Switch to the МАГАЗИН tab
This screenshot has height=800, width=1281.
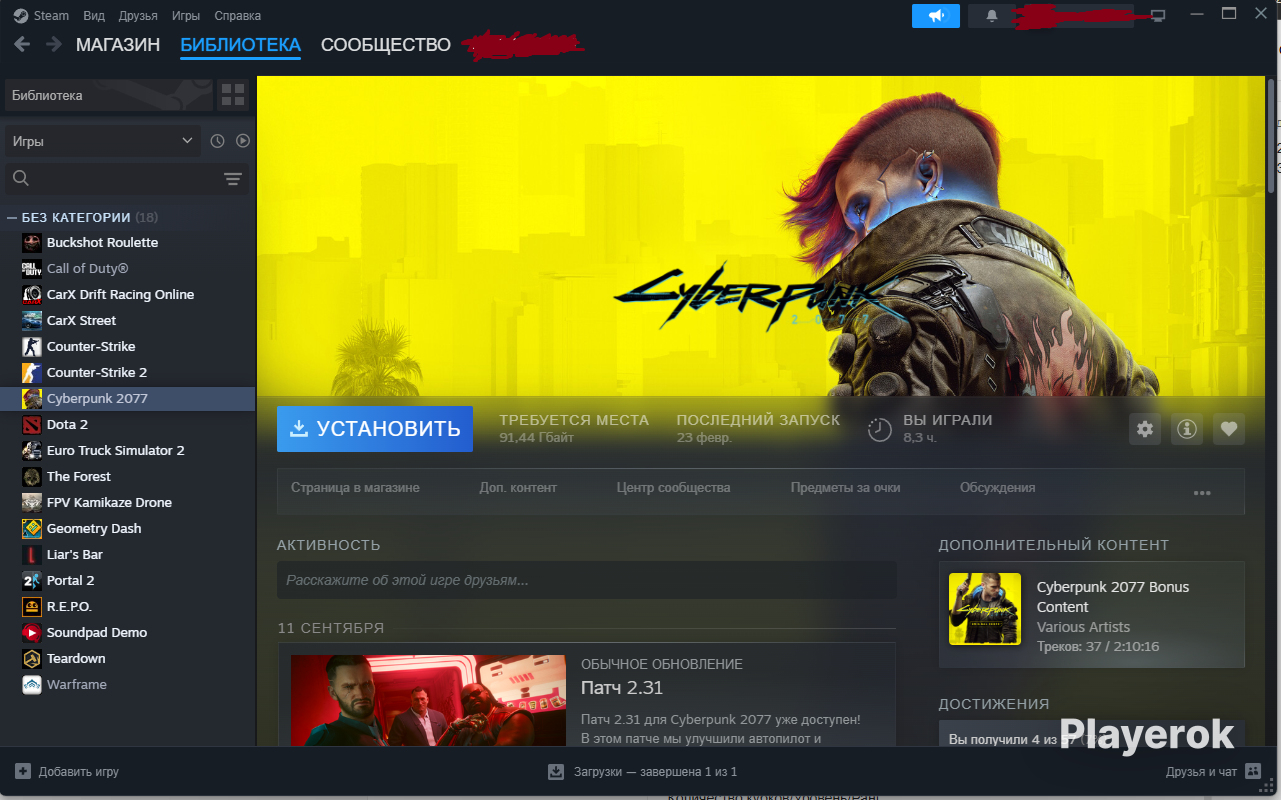coord(118,45)
